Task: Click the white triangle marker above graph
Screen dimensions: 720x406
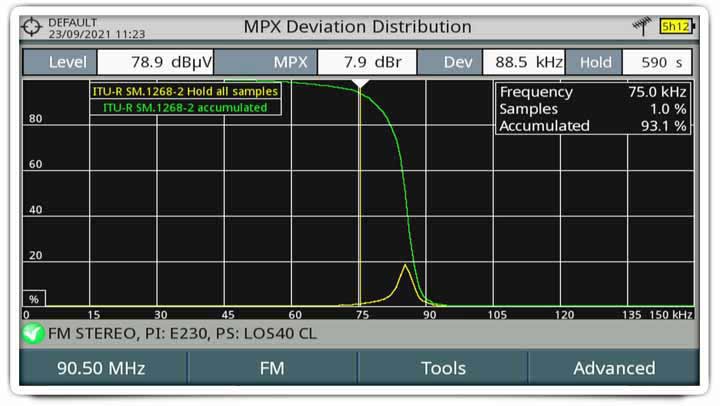Action: 362,86
